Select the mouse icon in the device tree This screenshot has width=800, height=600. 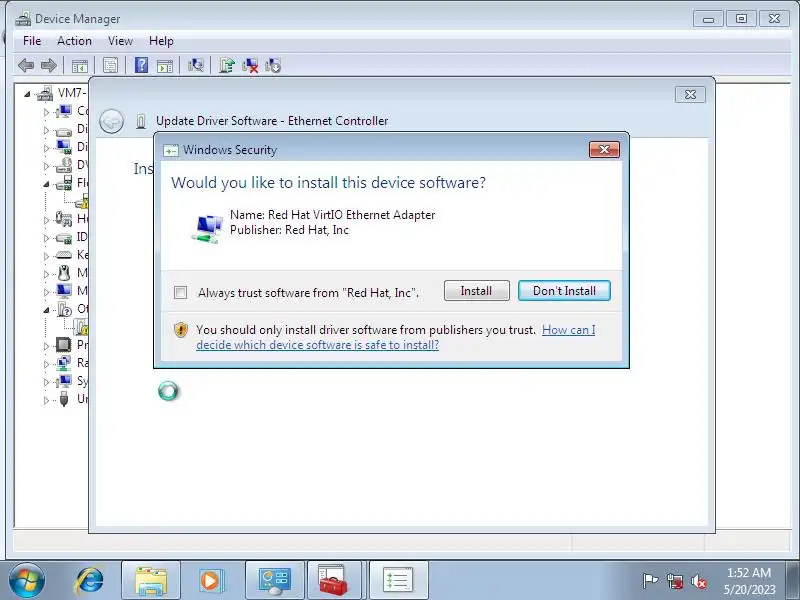tap(63, 273)
